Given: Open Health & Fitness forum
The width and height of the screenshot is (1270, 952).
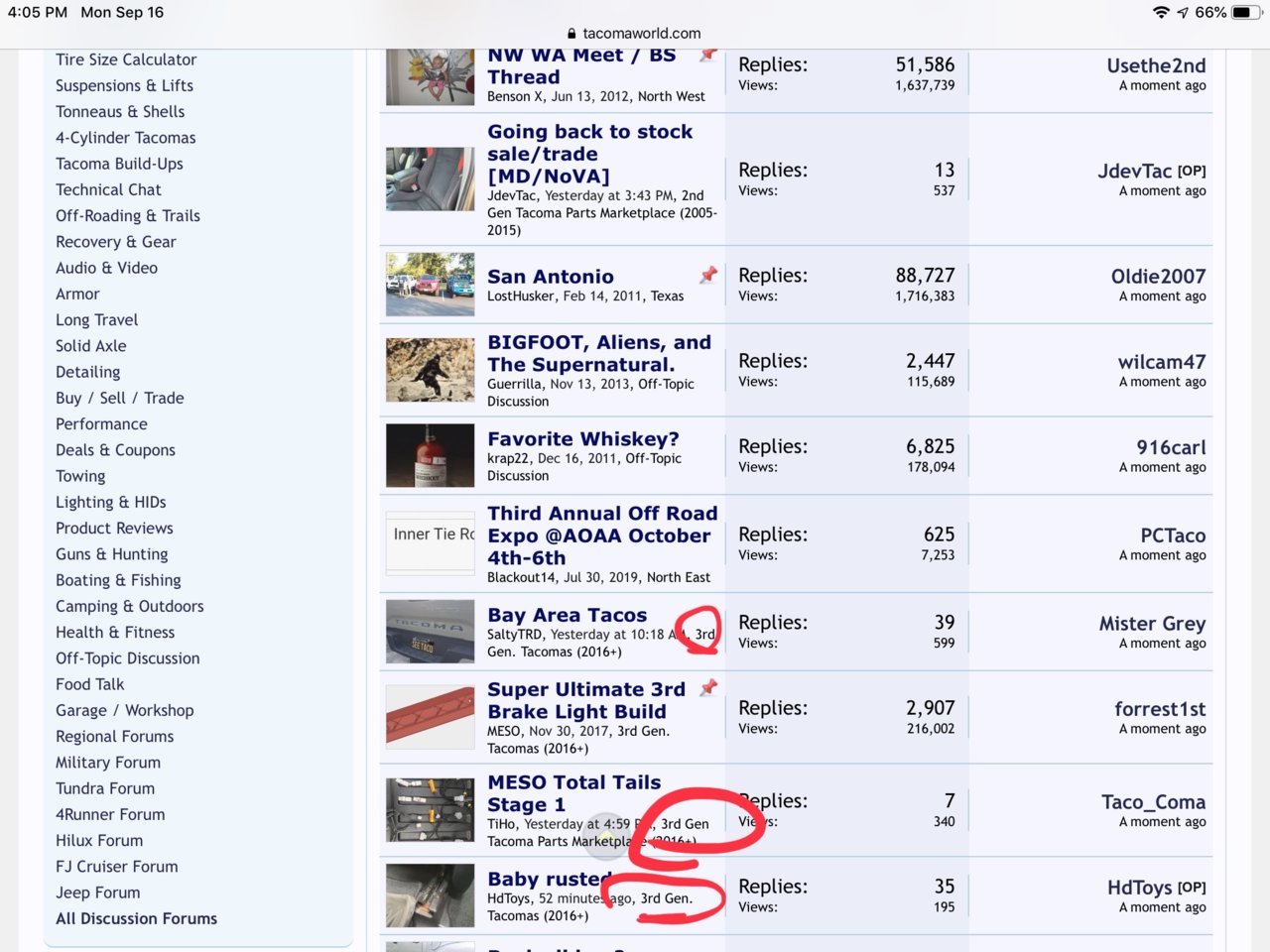Looking at the screenshot, I should 115,632.
